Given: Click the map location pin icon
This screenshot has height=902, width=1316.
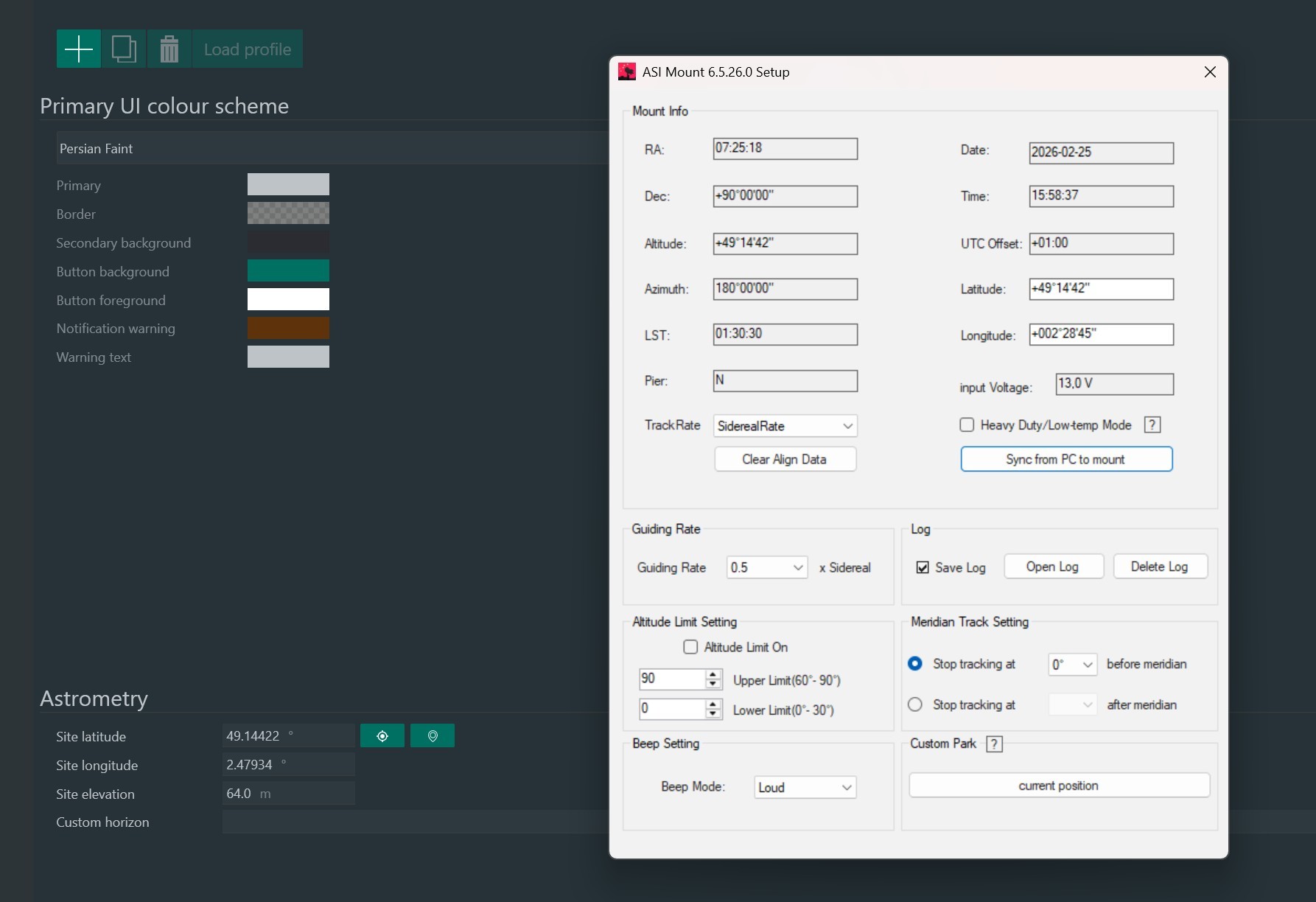Looking at the screenshot, I should [433, 735].
